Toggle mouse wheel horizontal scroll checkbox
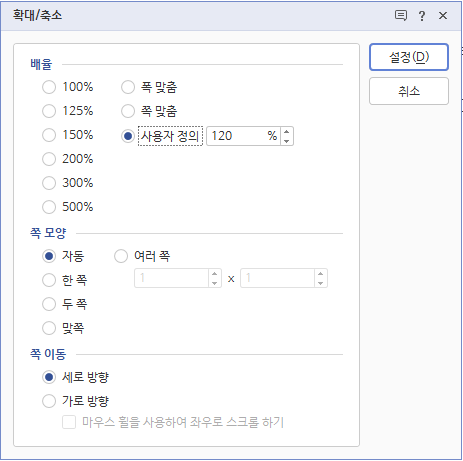 69,422
